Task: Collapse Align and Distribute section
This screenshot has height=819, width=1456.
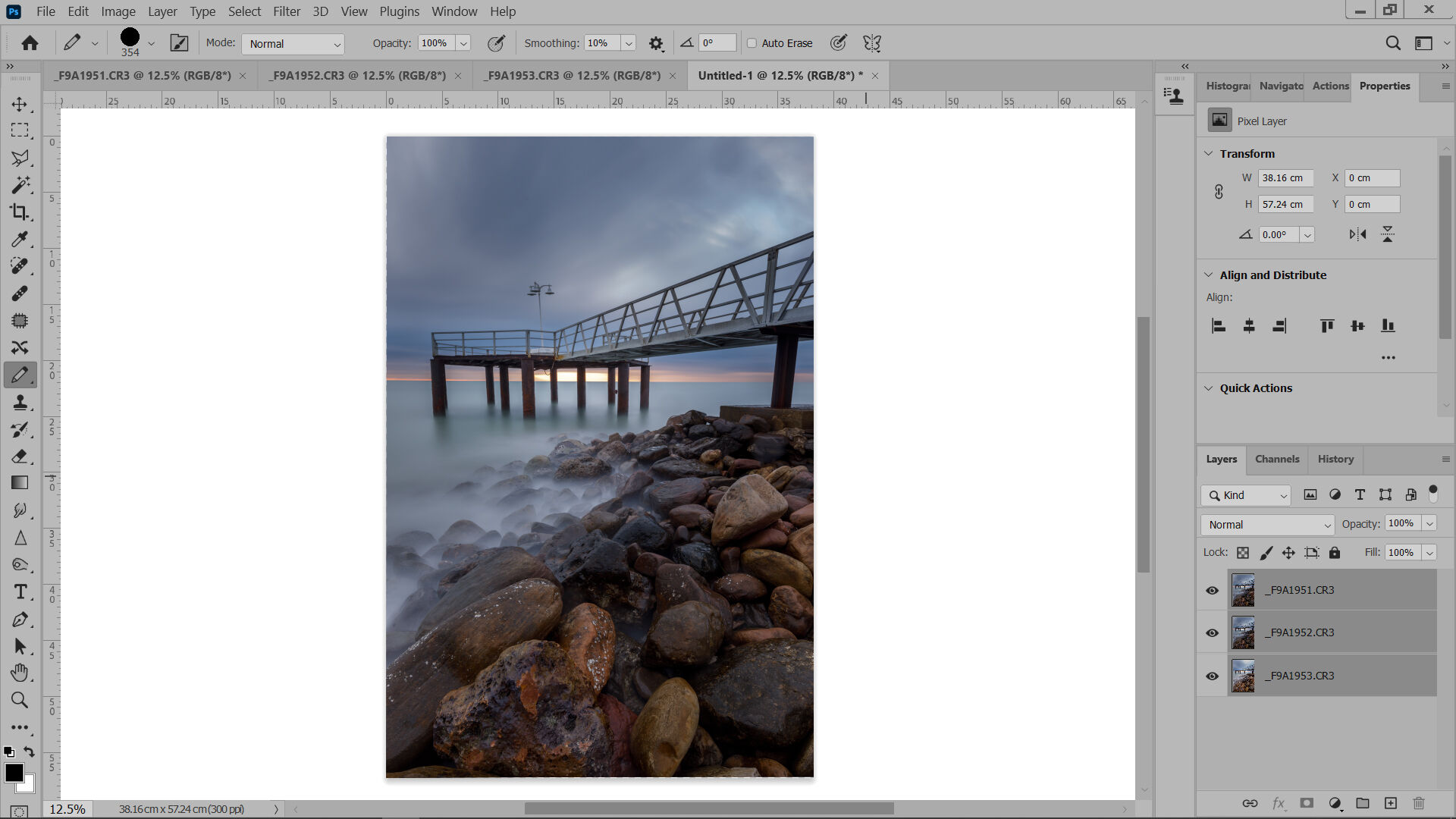Action: pyautogui.click(x=1209, y=275)
